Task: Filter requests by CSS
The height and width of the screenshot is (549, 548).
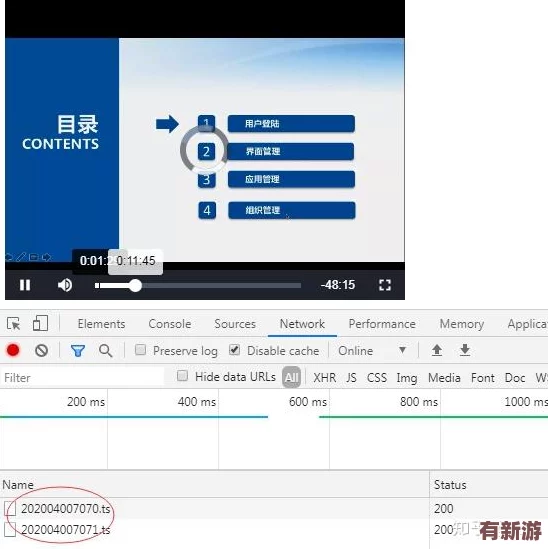Action: (377, 378)
